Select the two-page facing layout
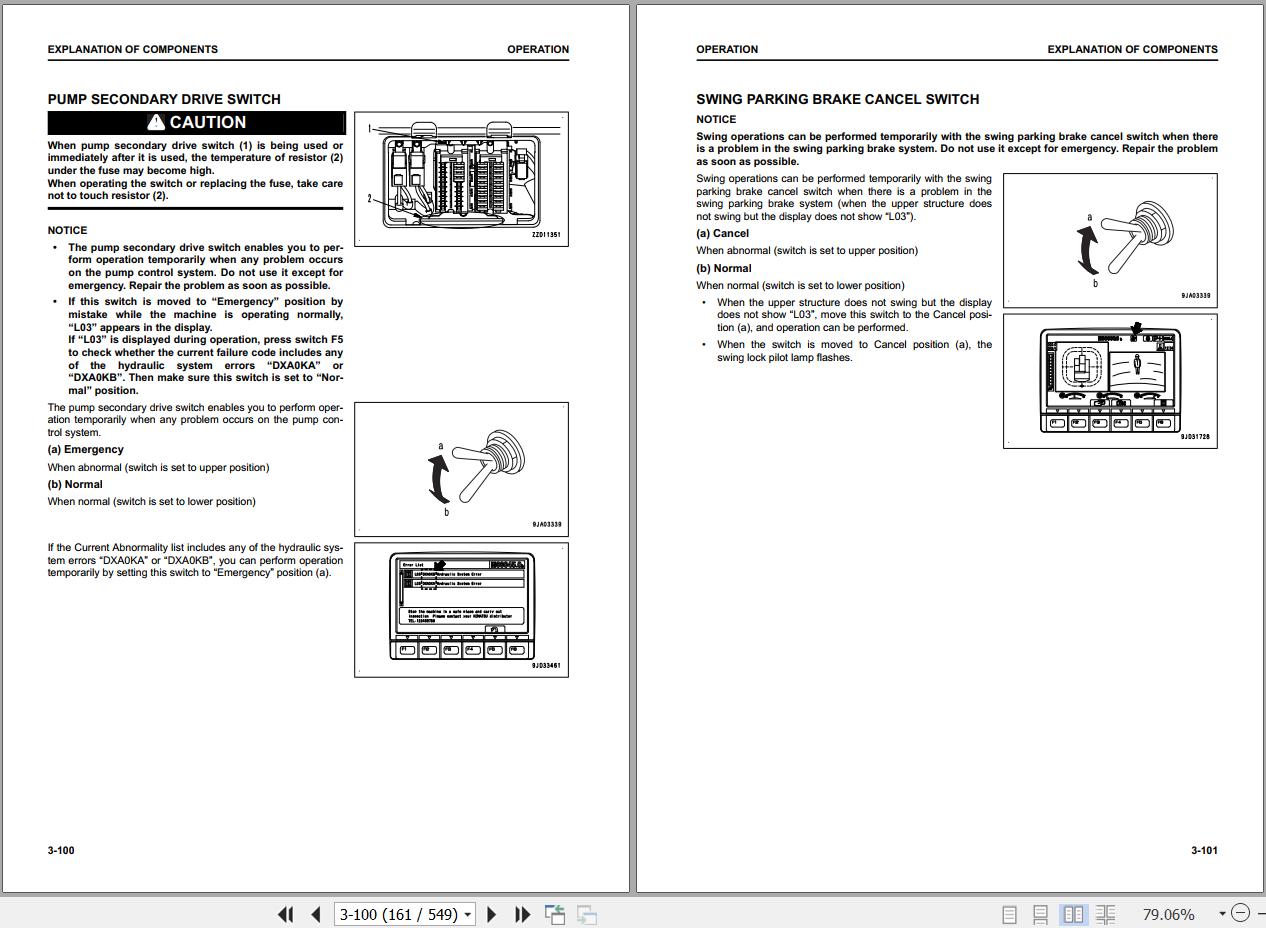This screenshot has width=1266, height=928. point(1073,914)
